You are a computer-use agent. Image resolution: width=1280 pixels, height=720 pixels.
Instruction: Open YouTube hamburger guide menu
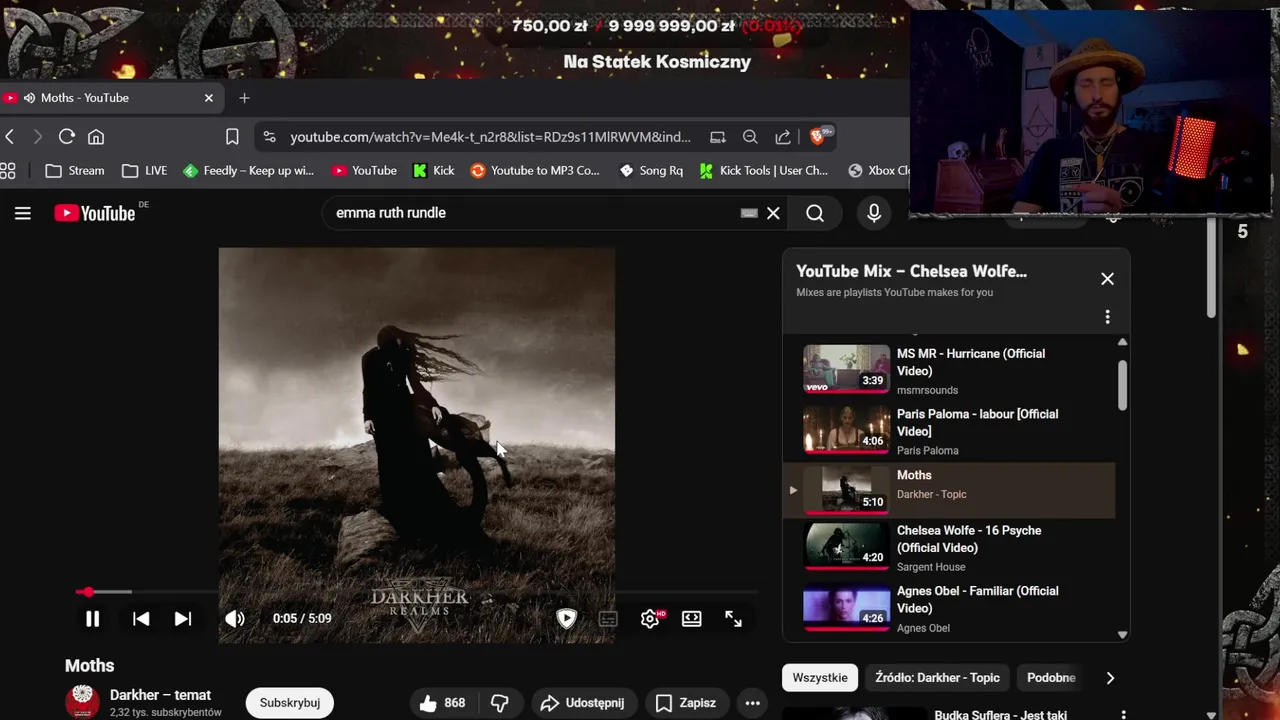[23, 213]
